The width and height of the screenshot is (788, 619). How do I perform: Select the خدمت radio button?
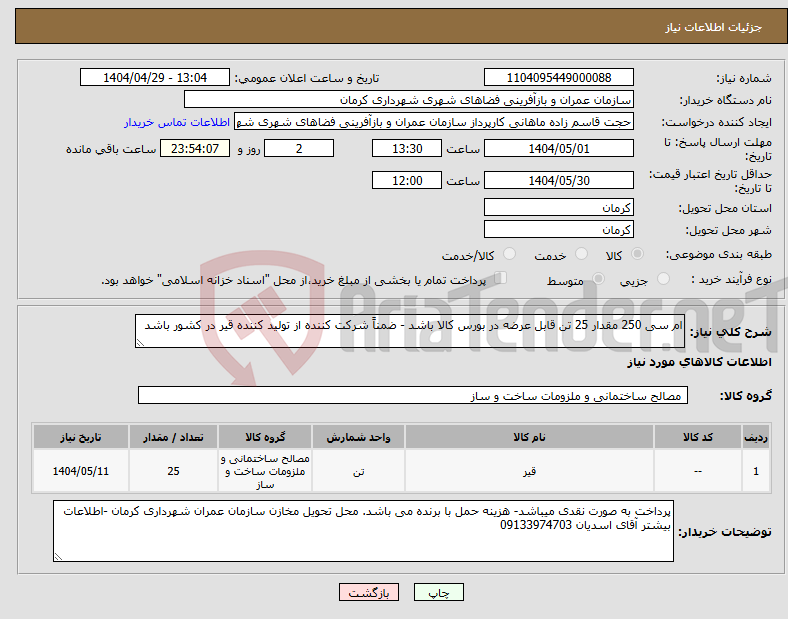[581, 254]
